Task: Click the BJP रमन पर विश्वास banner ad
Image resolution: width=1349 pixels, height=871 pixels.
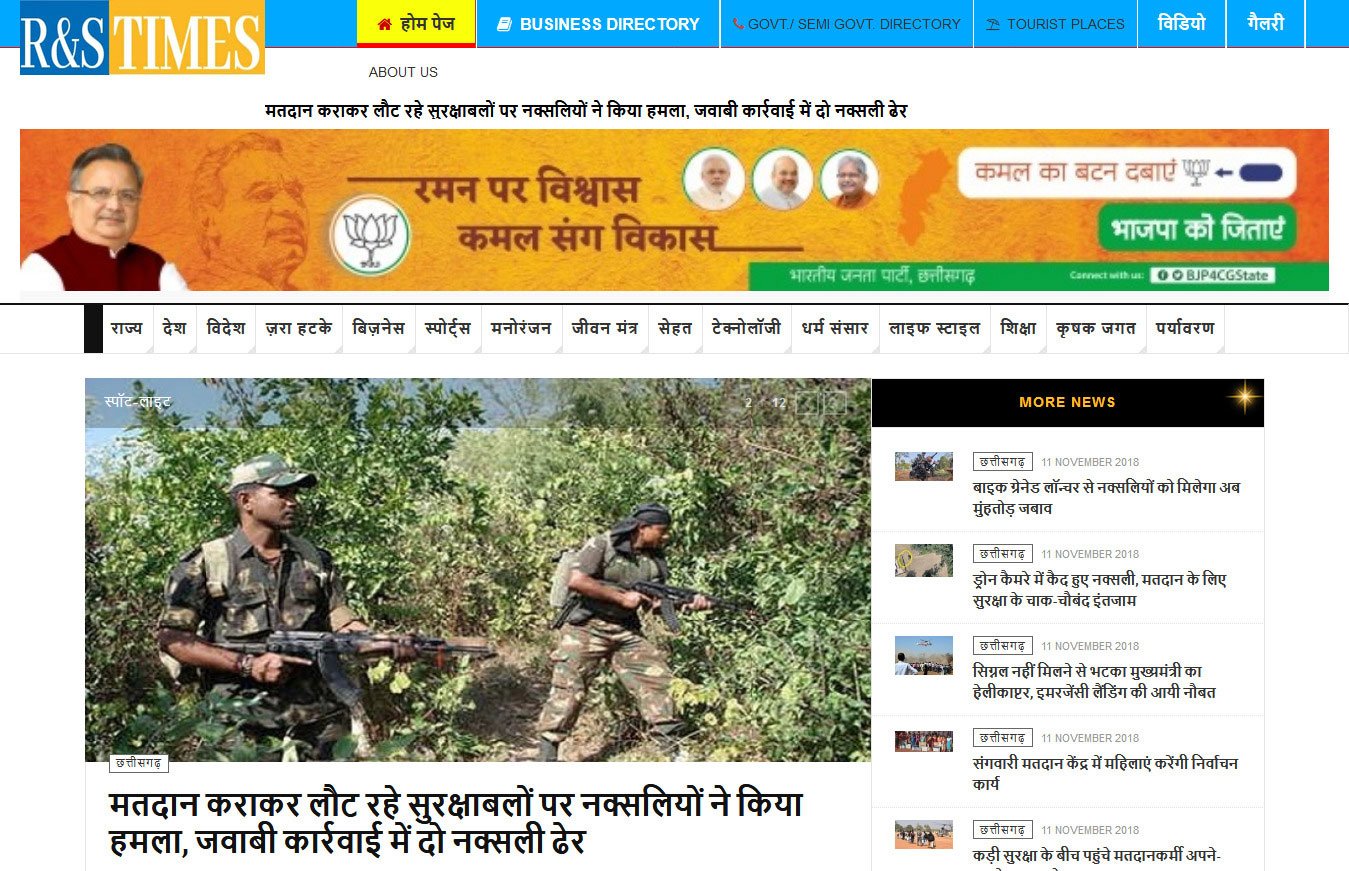Action: [x=674, y=210]
